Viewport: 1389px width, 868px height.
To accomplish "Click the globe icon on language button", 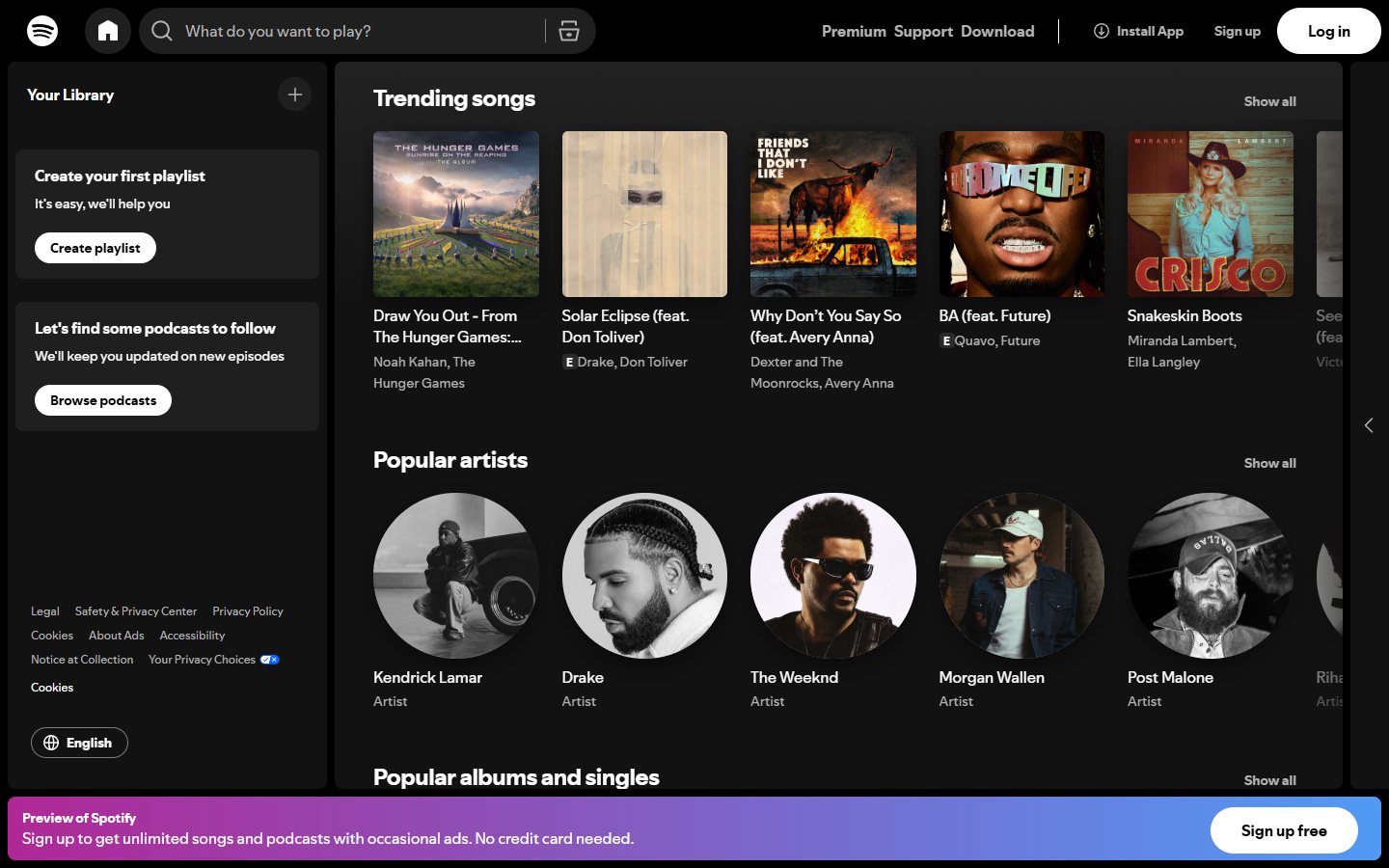I will 51,743.
